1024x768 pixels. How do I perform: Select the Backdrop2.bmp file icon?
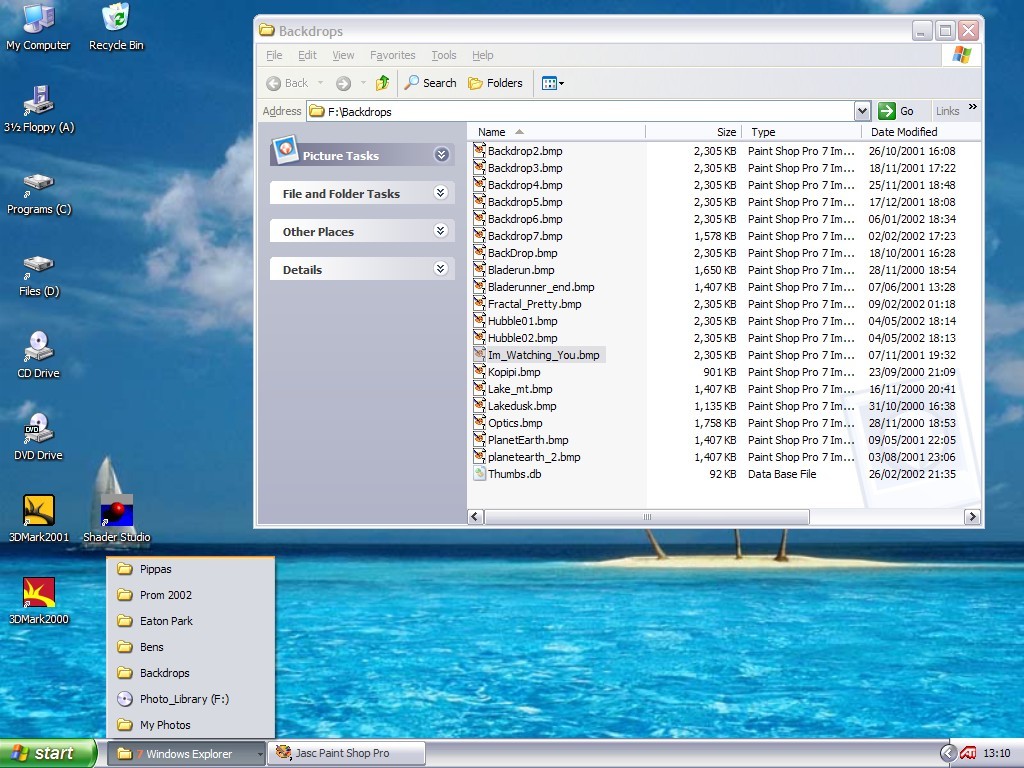coord(479,150)
